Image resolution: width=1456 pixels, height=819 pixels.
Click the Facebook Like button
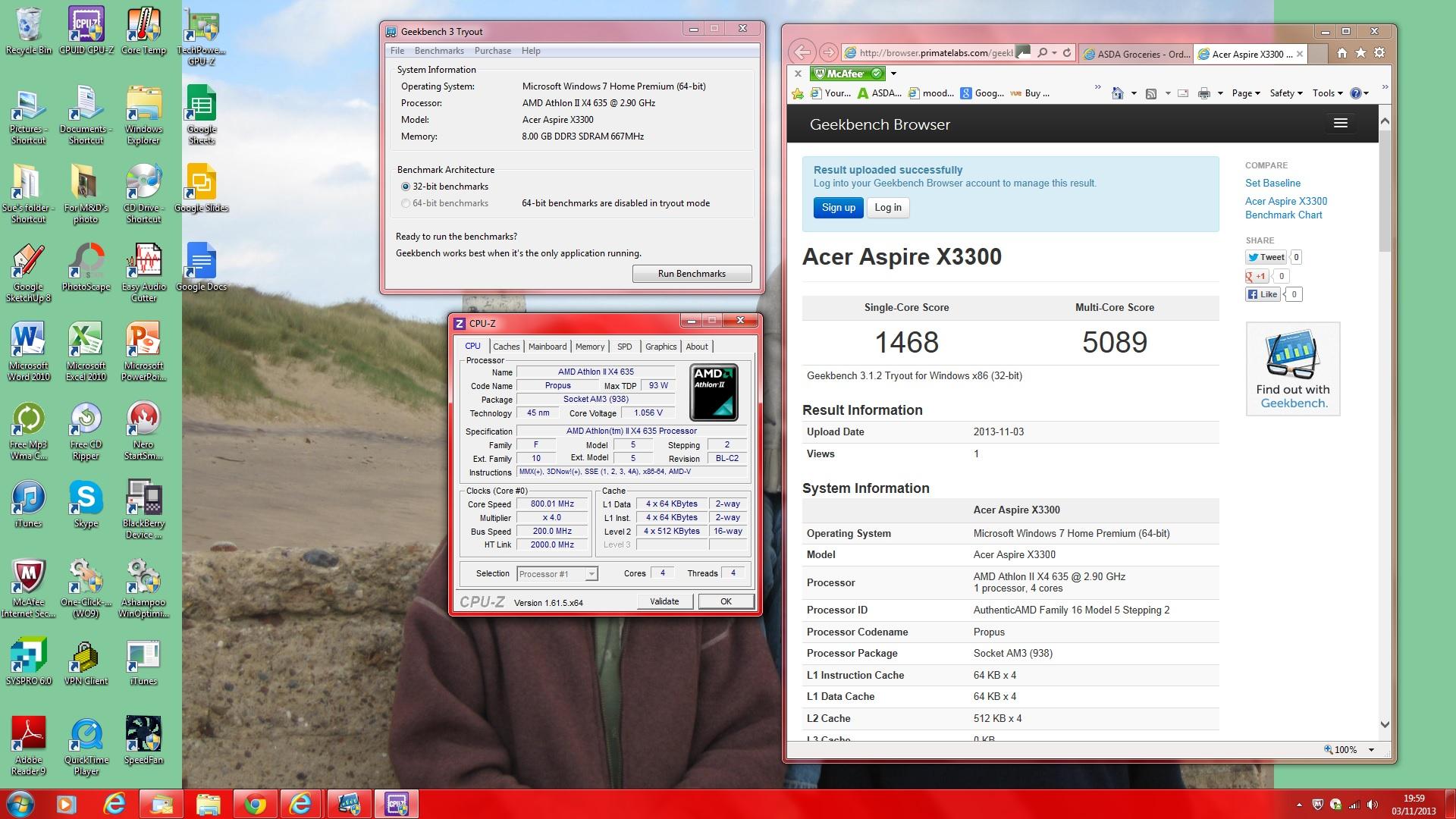1263,294
